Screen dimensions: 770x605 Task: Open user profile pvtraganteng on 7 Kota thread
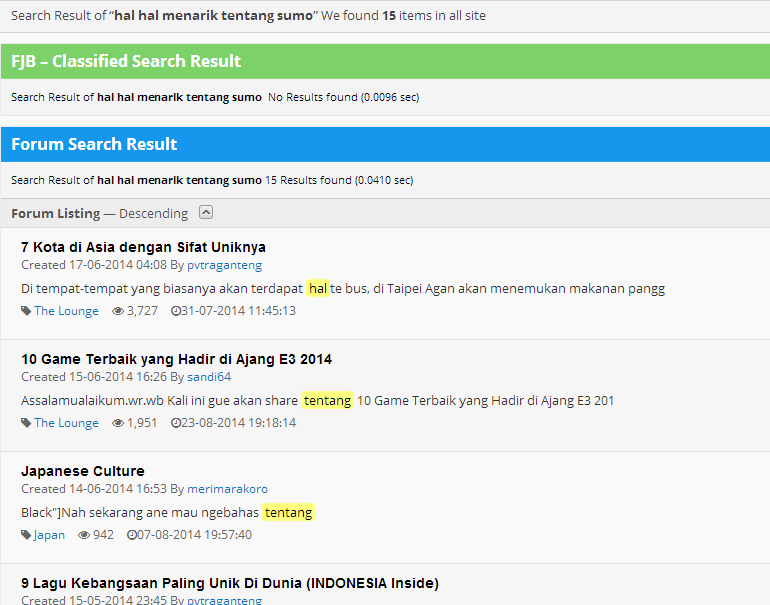click(x=224, y=265)
